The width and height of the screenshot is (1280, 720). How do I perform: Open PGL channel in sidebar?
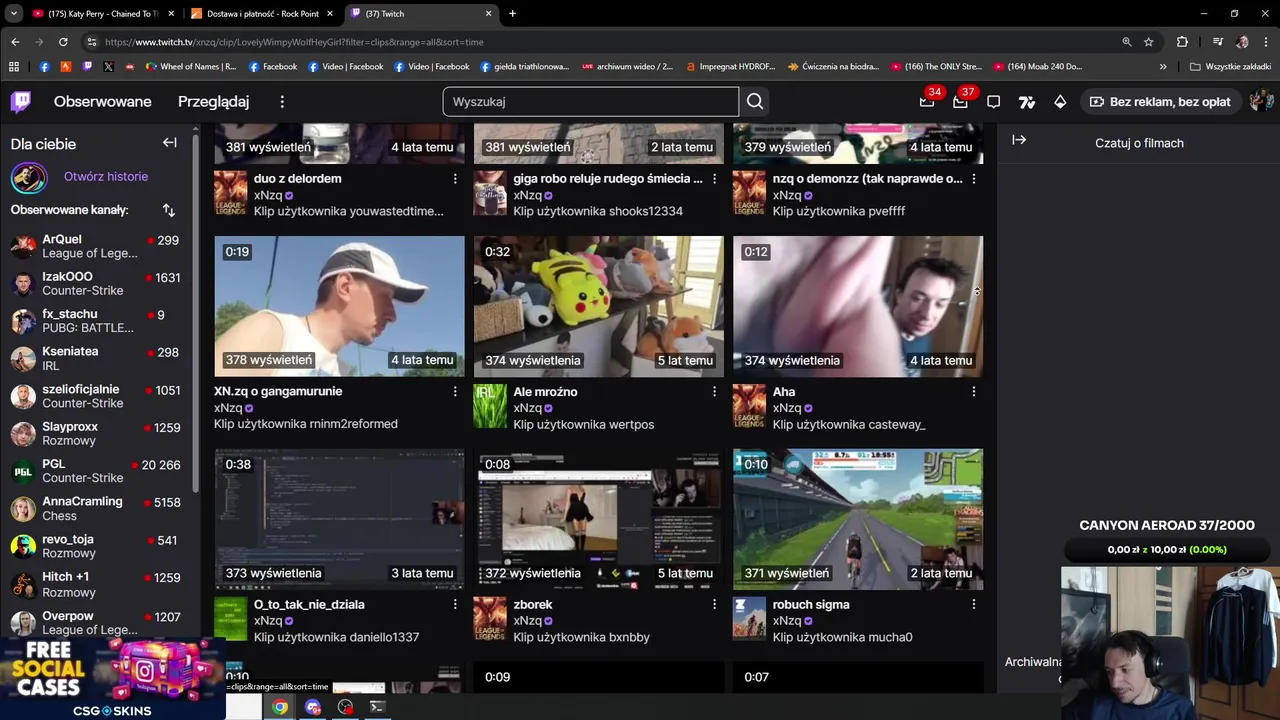(x=95, y=471)
